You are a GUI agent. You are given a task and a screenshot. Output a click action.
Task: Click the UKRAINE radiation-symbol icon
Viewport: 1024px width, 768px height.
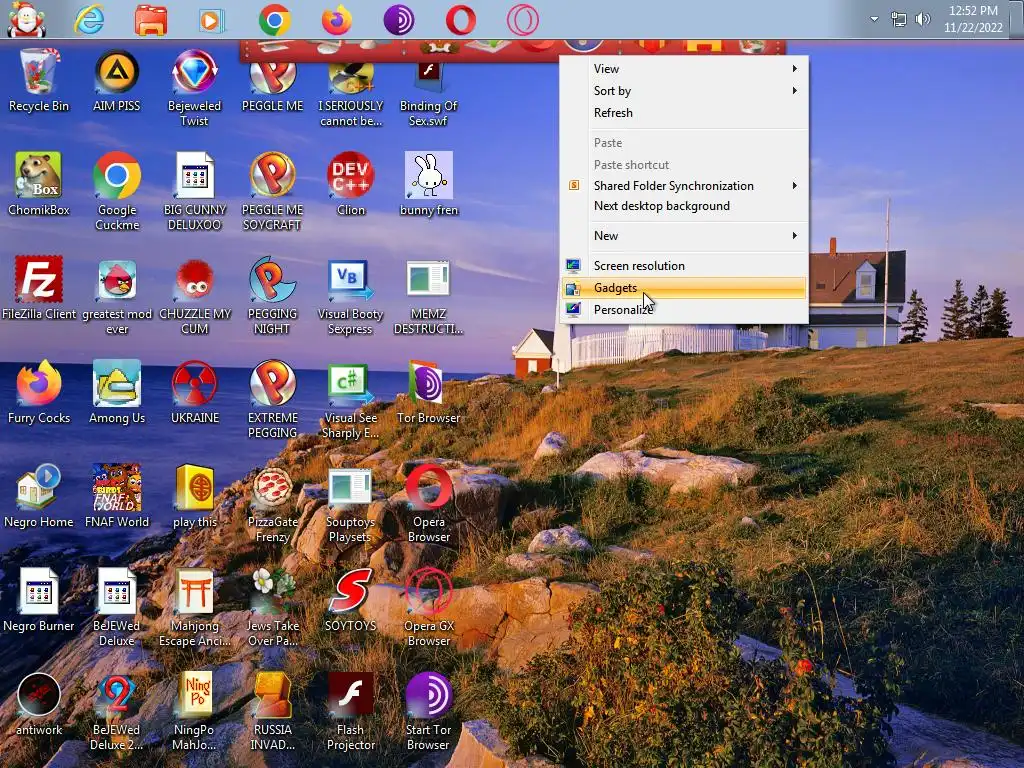(x=195, y=392)
